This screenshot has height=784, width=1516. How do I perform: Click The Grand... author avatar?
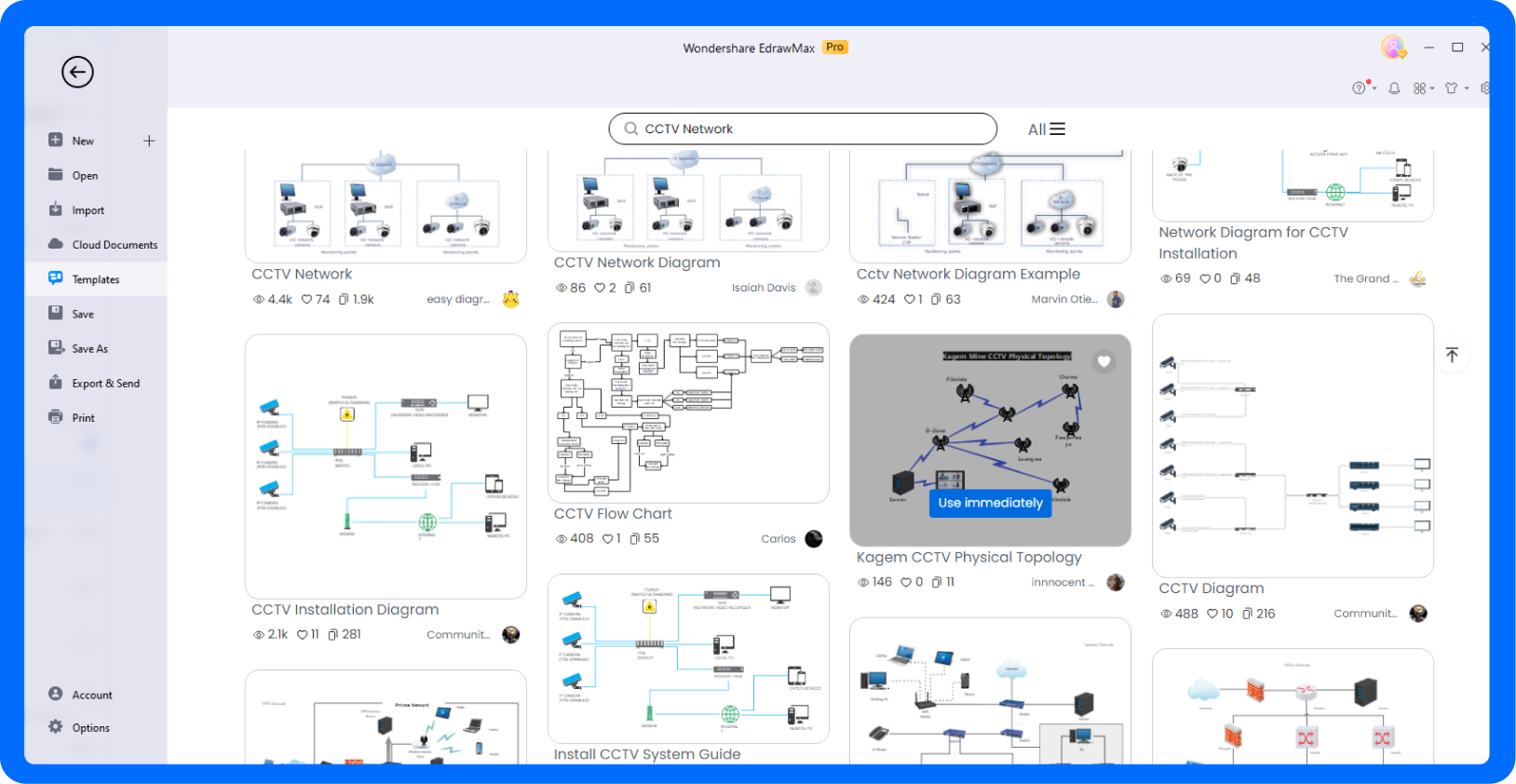[1417, 278]
